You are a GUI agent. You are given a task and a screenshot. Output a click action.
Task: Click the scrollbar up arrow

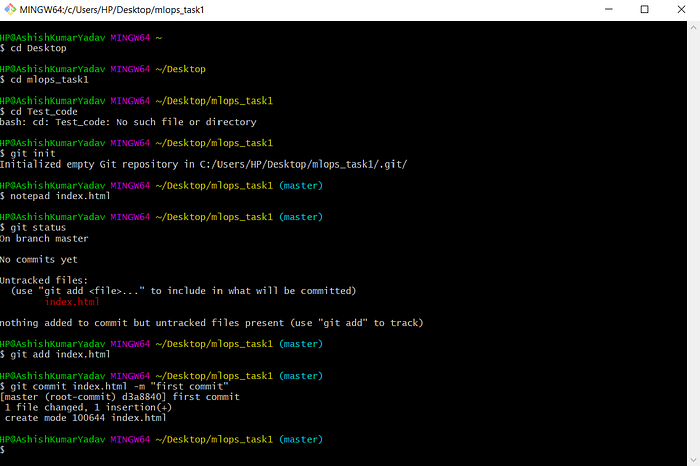click(x=693, y=27)
